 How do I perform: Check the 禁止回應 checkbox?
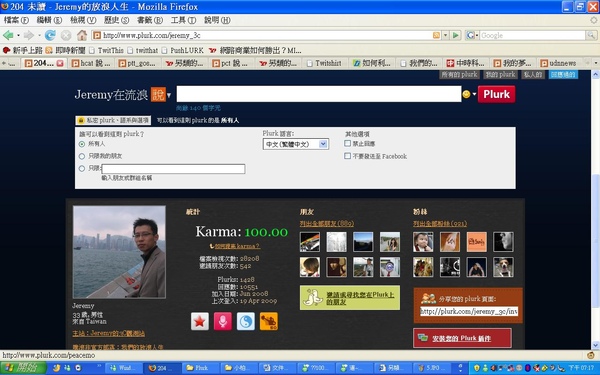347,143
